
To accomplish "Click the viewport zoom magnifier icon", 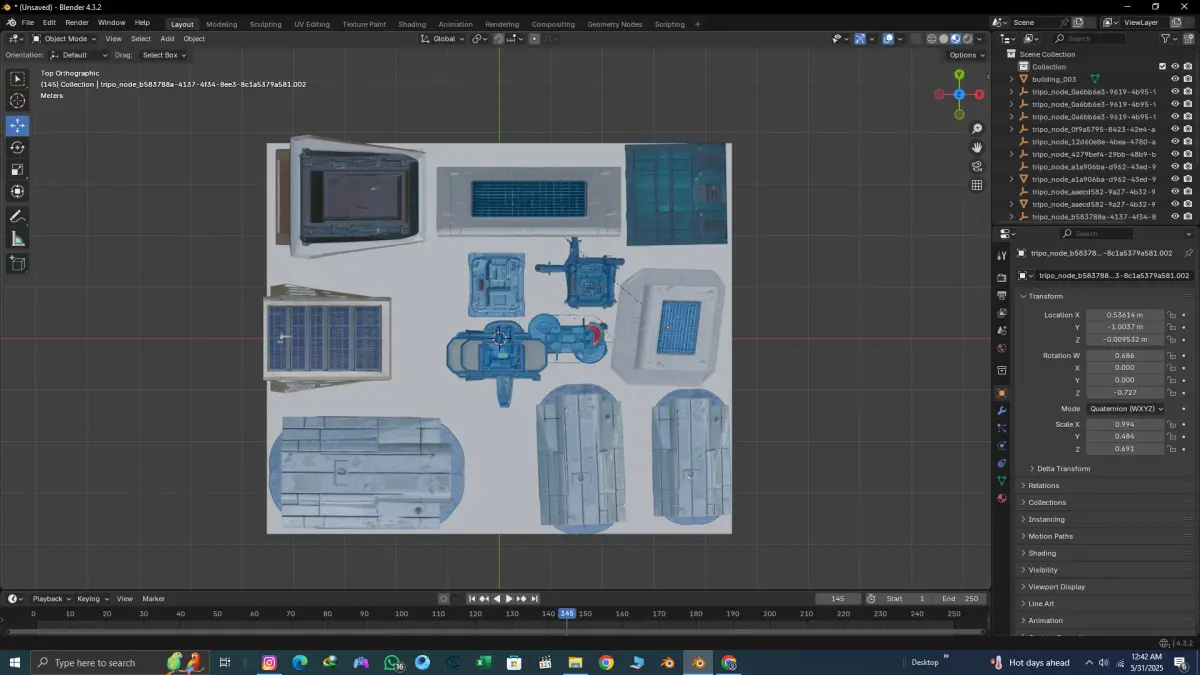I will (977, 129).
